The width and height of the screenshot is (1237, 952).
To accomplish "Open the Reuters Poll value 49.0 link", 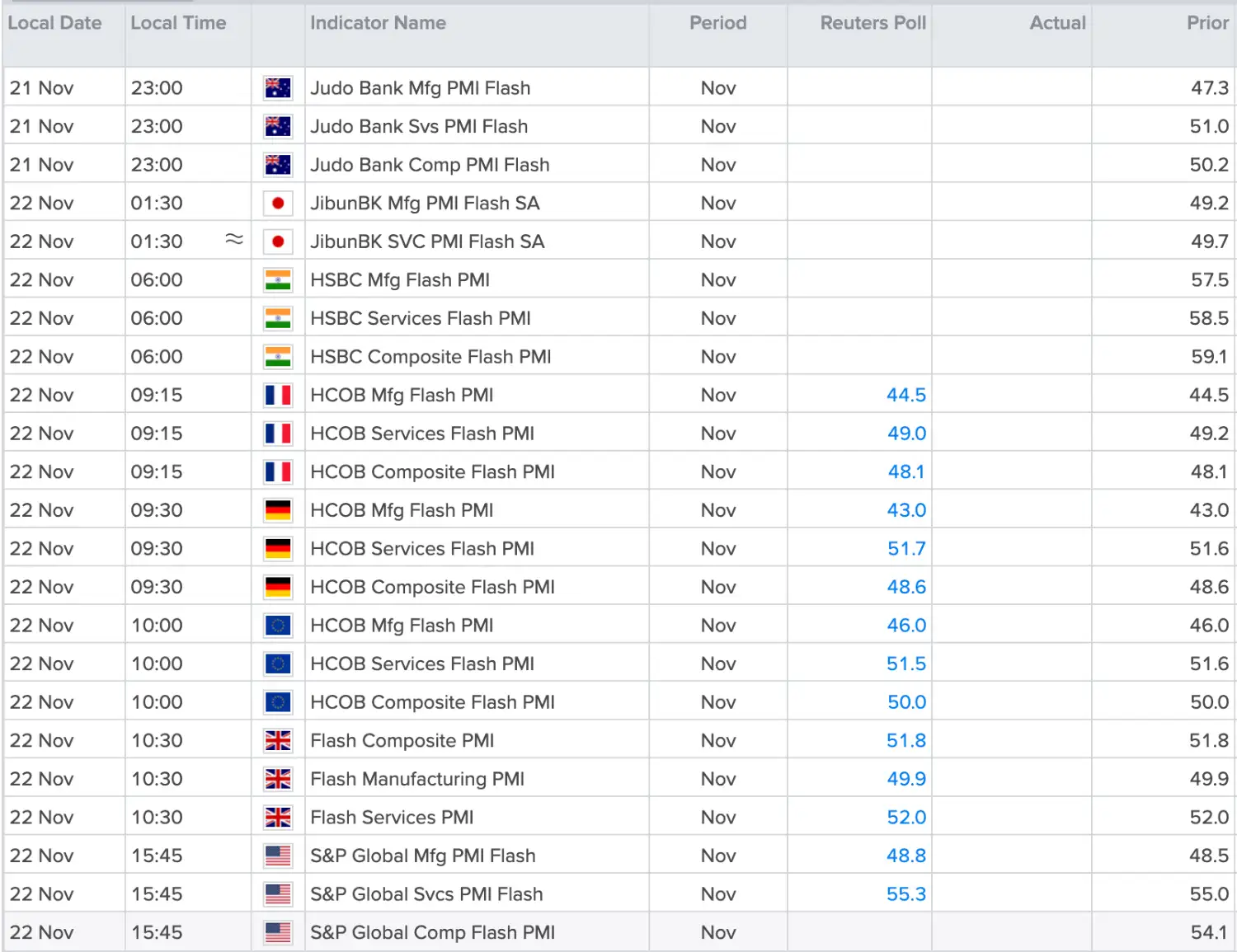I will [906, 434].
